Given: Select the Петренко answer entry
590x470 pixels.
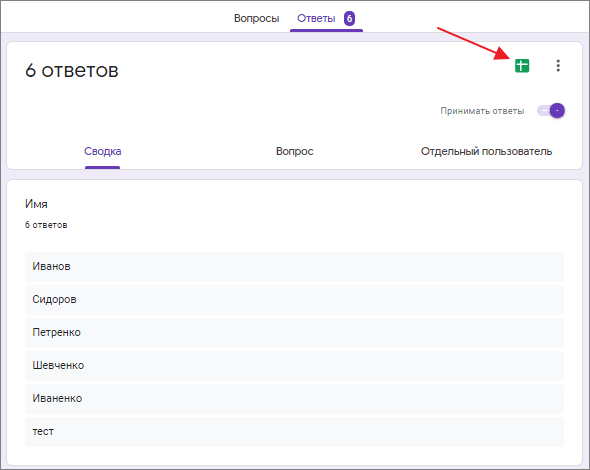Looking at the screenshot, I should coord(294,333).
